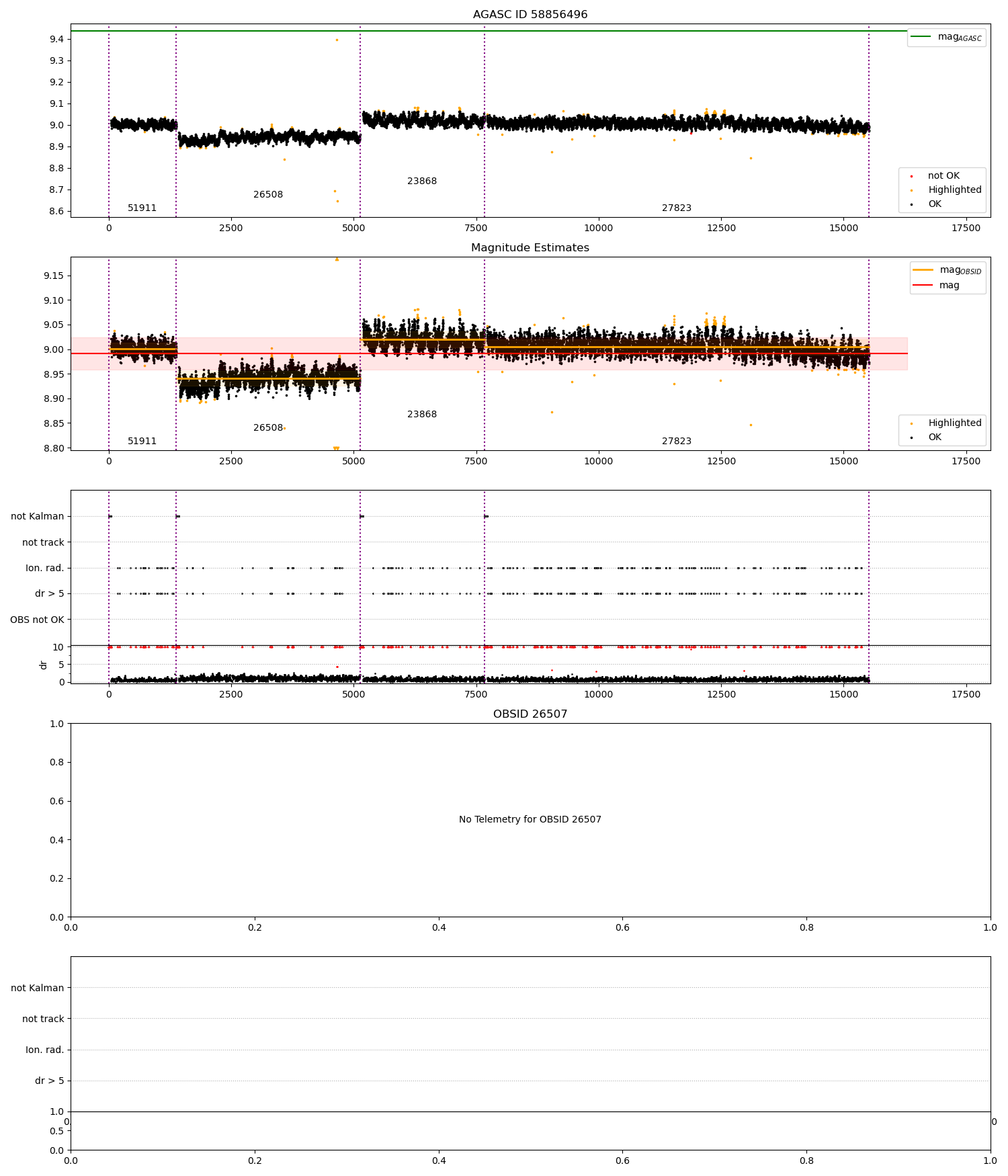Click the 'Magnitude Estimates' plot title
This screenshot has width=1008, height=1176.
[x=530, y=248]
